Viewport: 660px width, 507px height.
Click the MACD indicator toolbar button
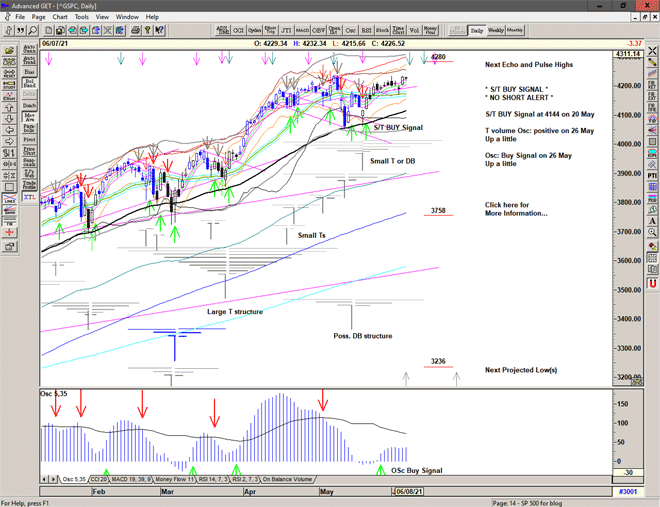point(304,31)
